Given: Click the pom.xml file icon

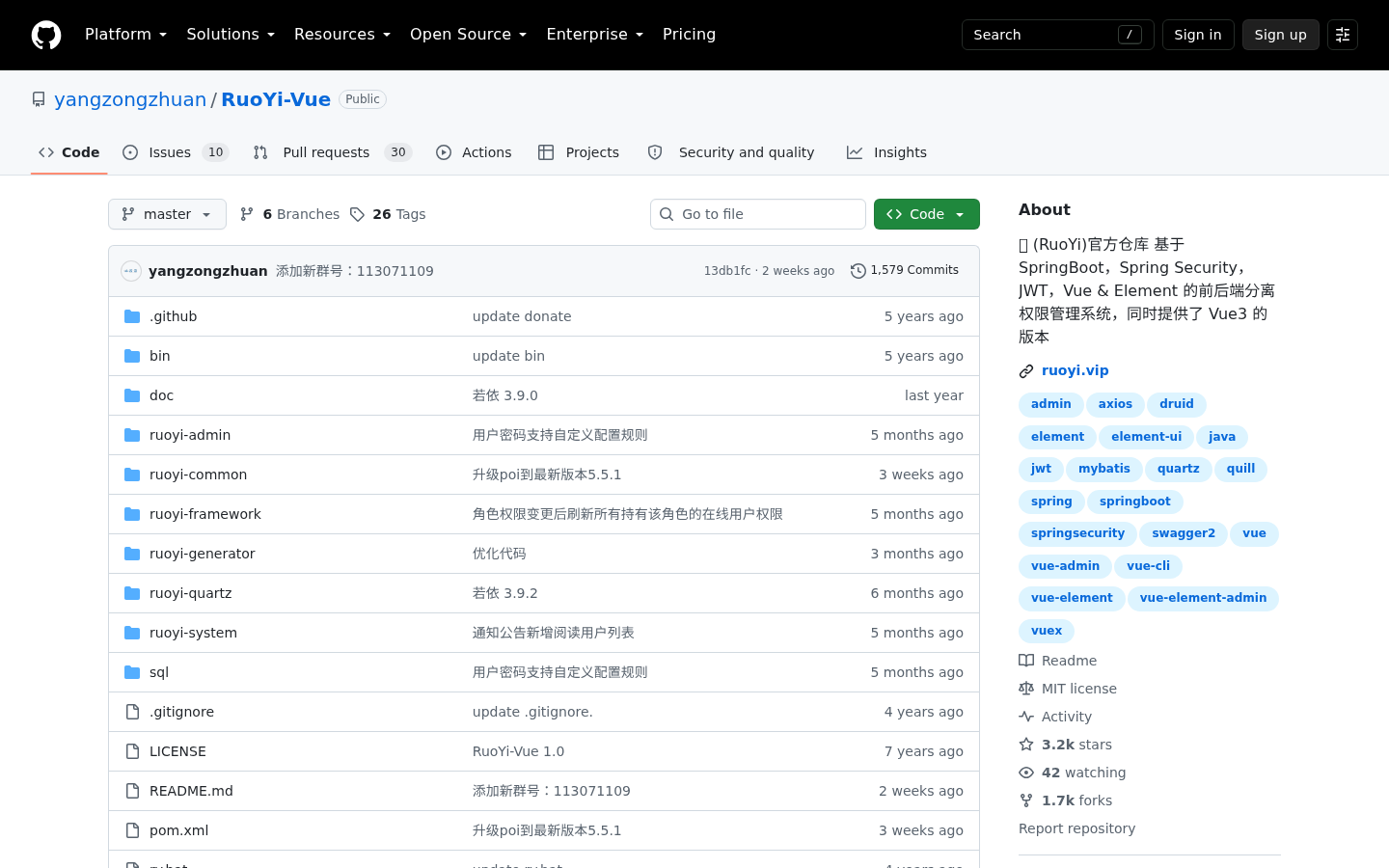Looking at the screenshot, I should [132, 830].
